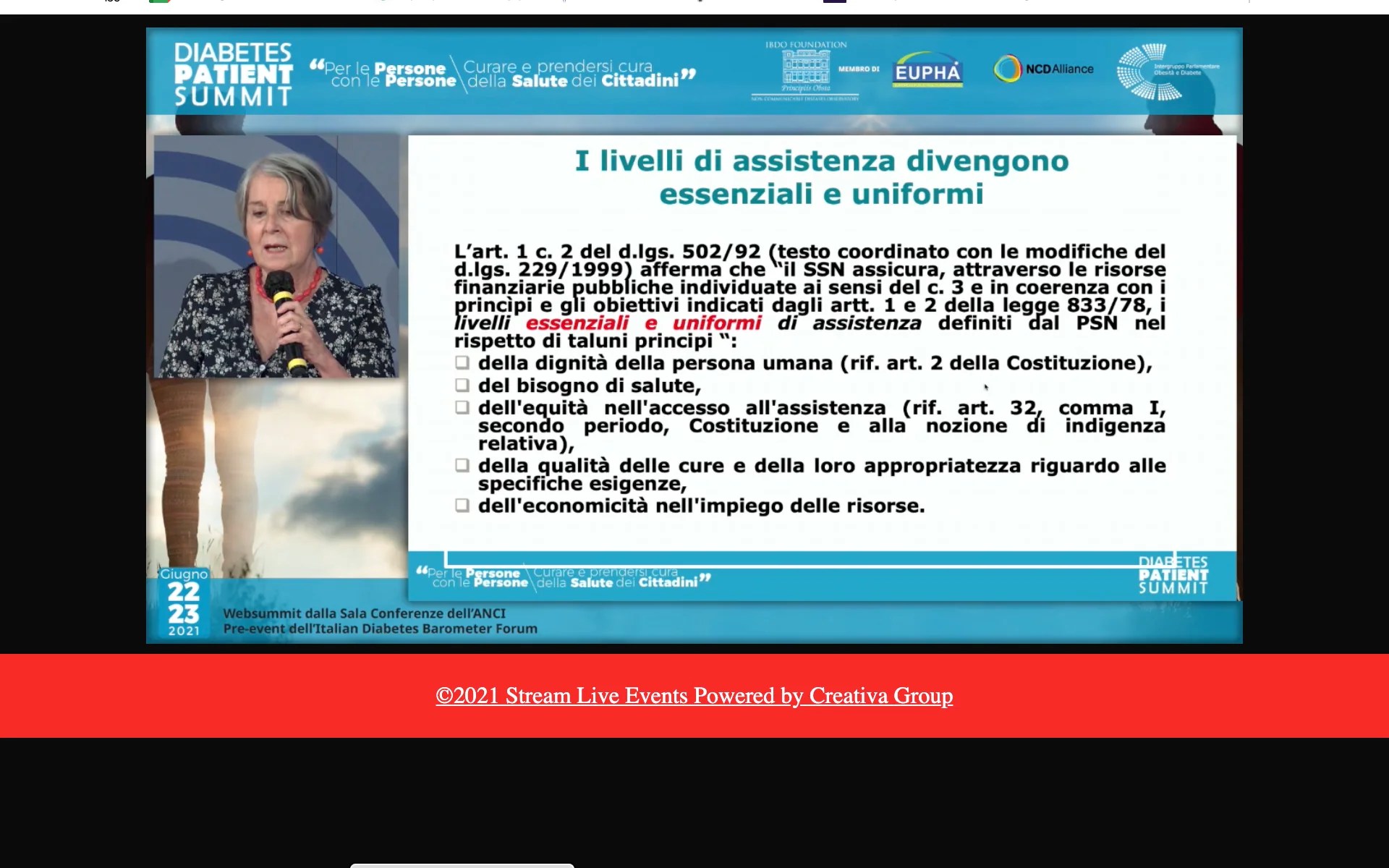Click the speaker's webcam video inset
The height and width of the screenshot is (868, 1389).
(276, 256)
